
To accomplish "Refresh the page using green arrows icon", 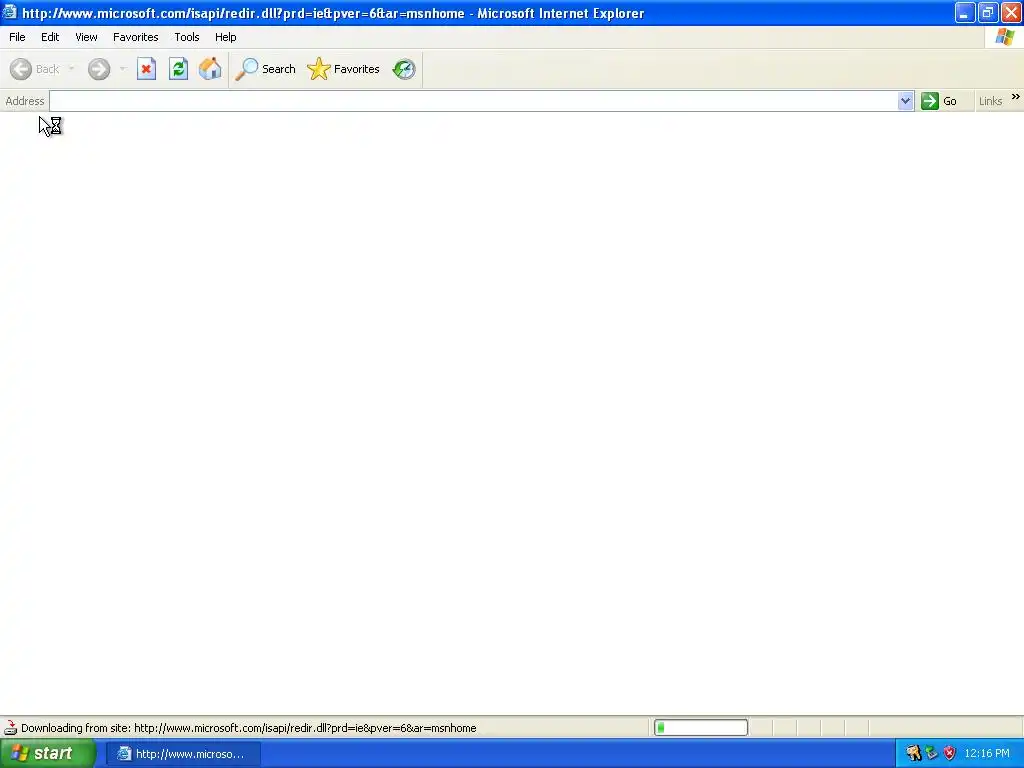I will (178, 69).
